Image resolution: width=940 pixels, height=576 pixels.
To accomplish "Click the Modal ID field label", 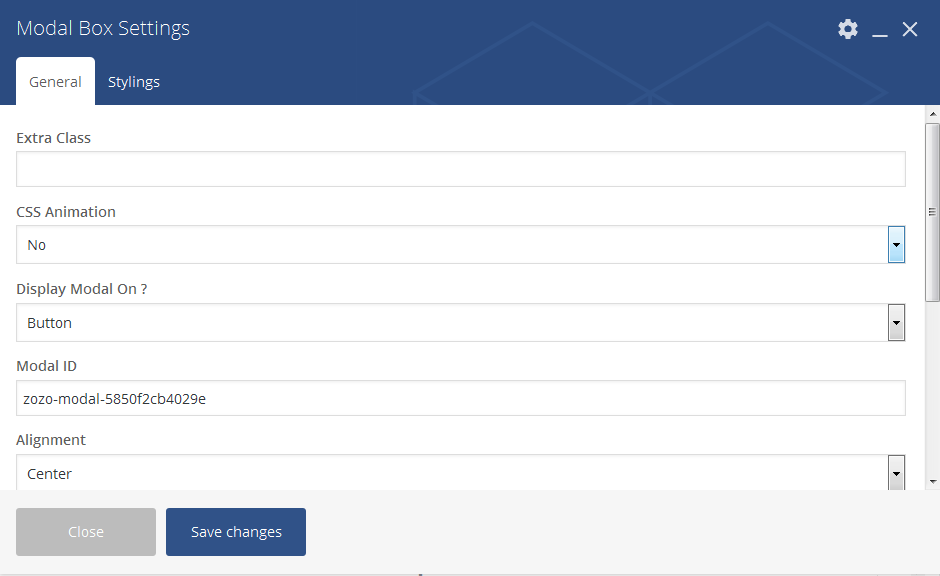I will (x=47, y=366).
